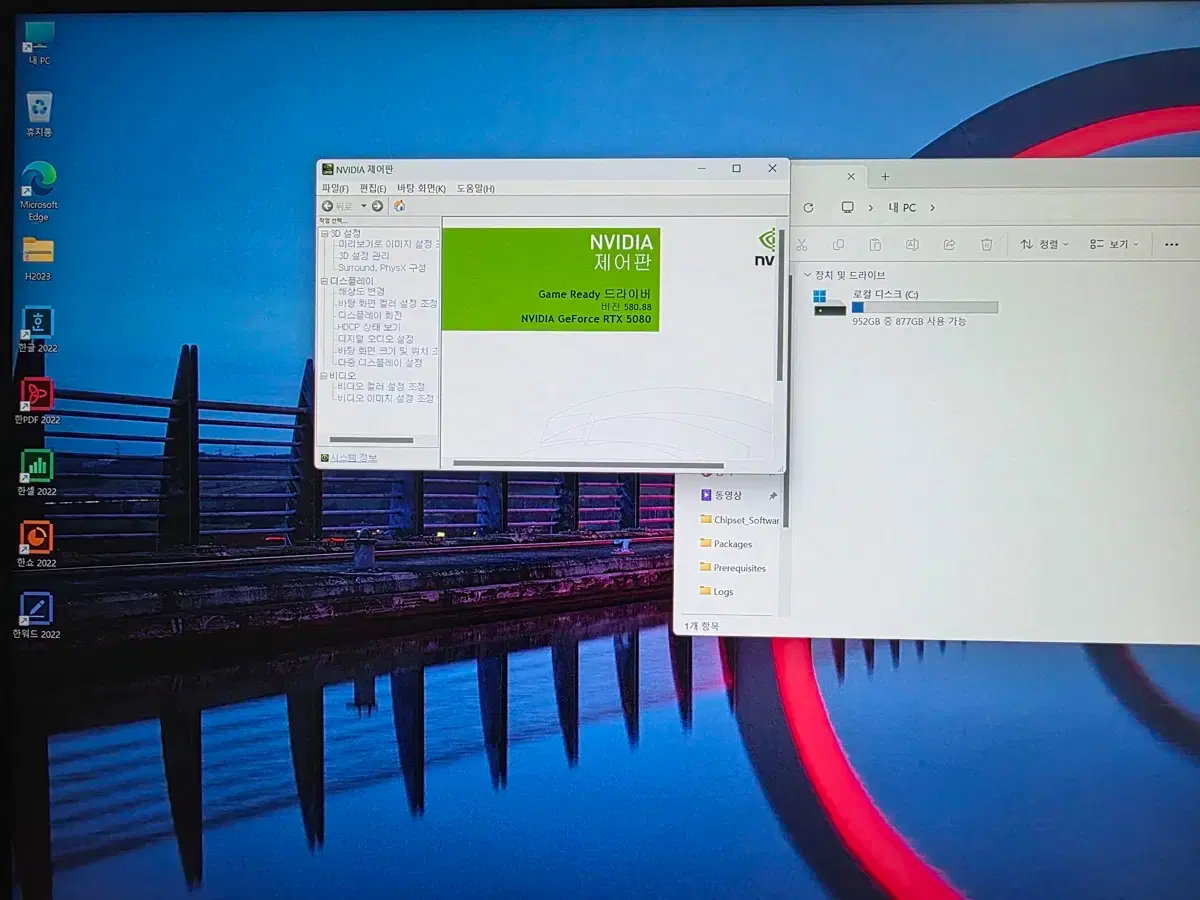
Task: Select 바탕 화면 크기 및 위치 item
Action: tap(388, 351)
